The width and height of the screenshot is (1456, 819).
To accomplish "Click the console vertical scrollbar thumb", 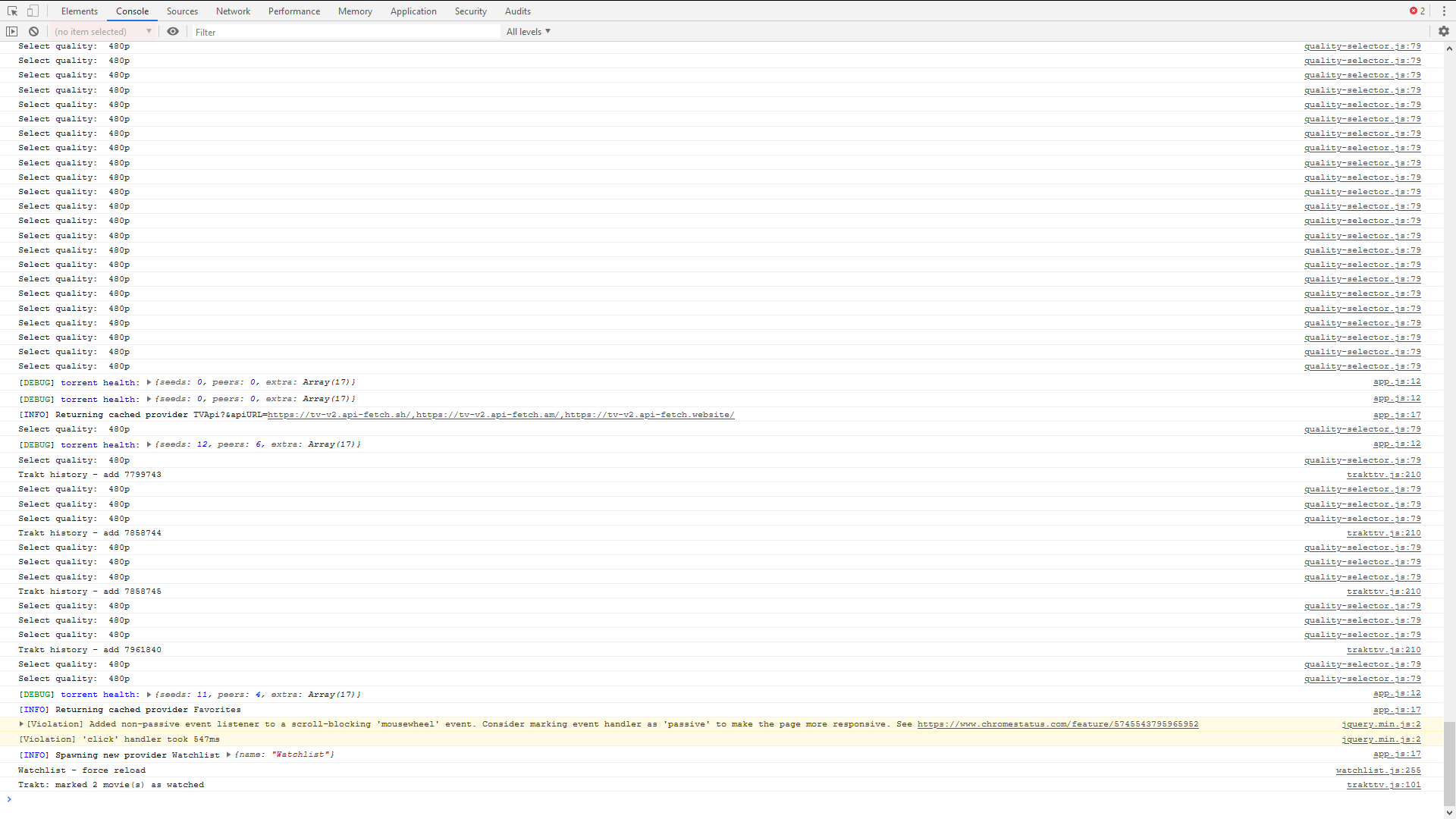I will 1449,764.
